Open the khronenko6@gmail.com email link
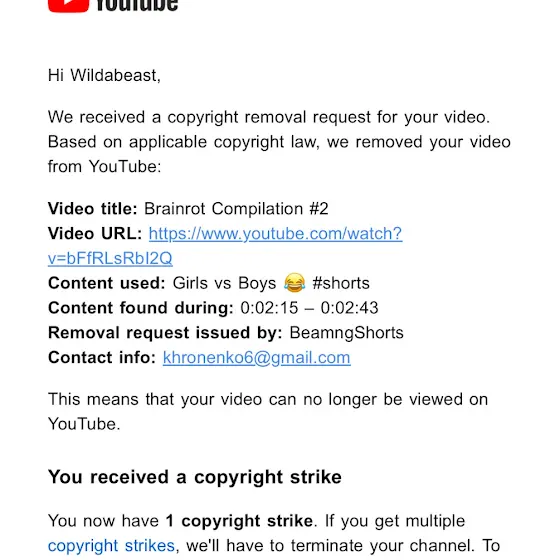The height and width of the screenshot is (560, 560). 256,358
